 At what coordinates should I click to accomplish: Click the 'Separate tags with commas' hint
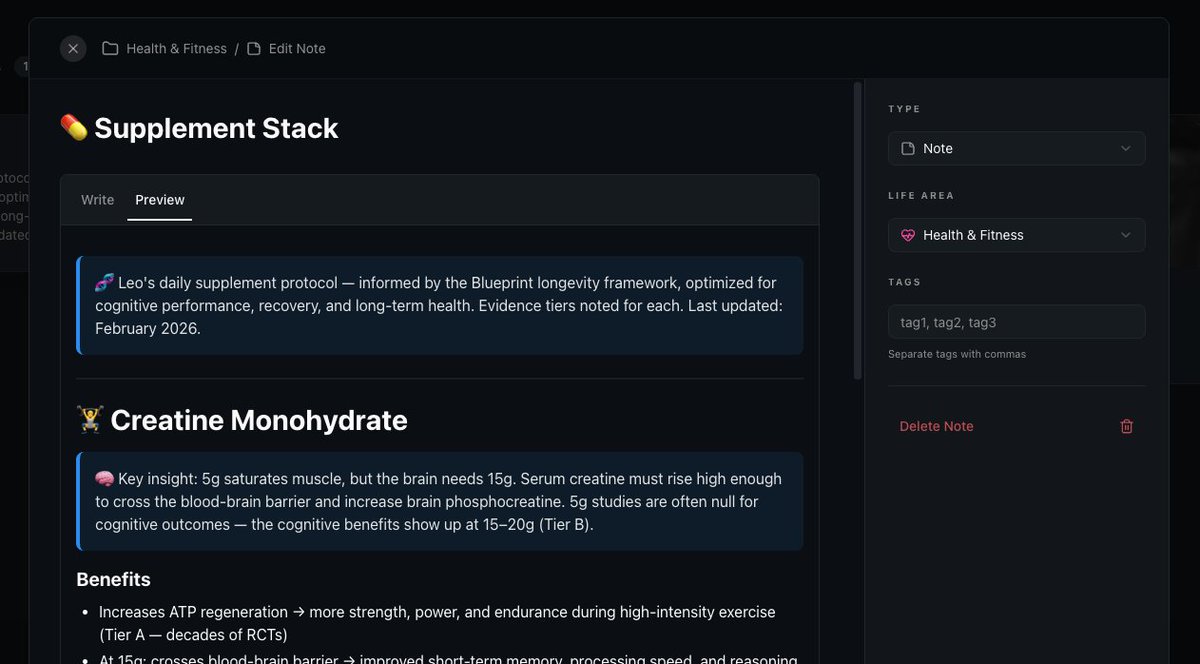pyautogui.click(x=957, y=354)
